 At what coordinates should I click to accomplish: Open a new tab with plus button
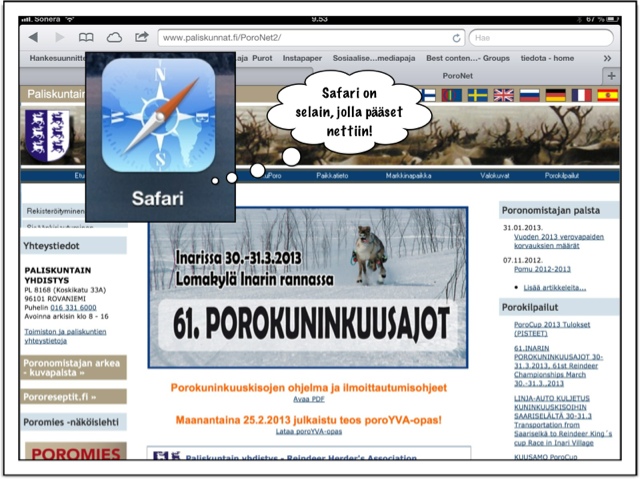click(x=611, y=76)
